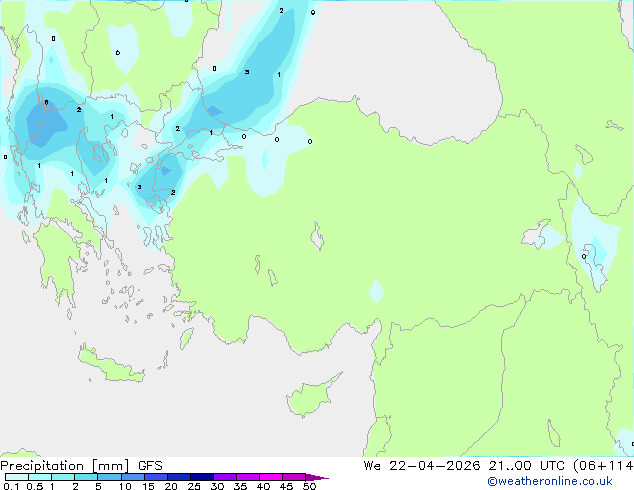Select the 2–5 mm legend color swatch
The height and width of the screenshot is (490, 634).
86,477
